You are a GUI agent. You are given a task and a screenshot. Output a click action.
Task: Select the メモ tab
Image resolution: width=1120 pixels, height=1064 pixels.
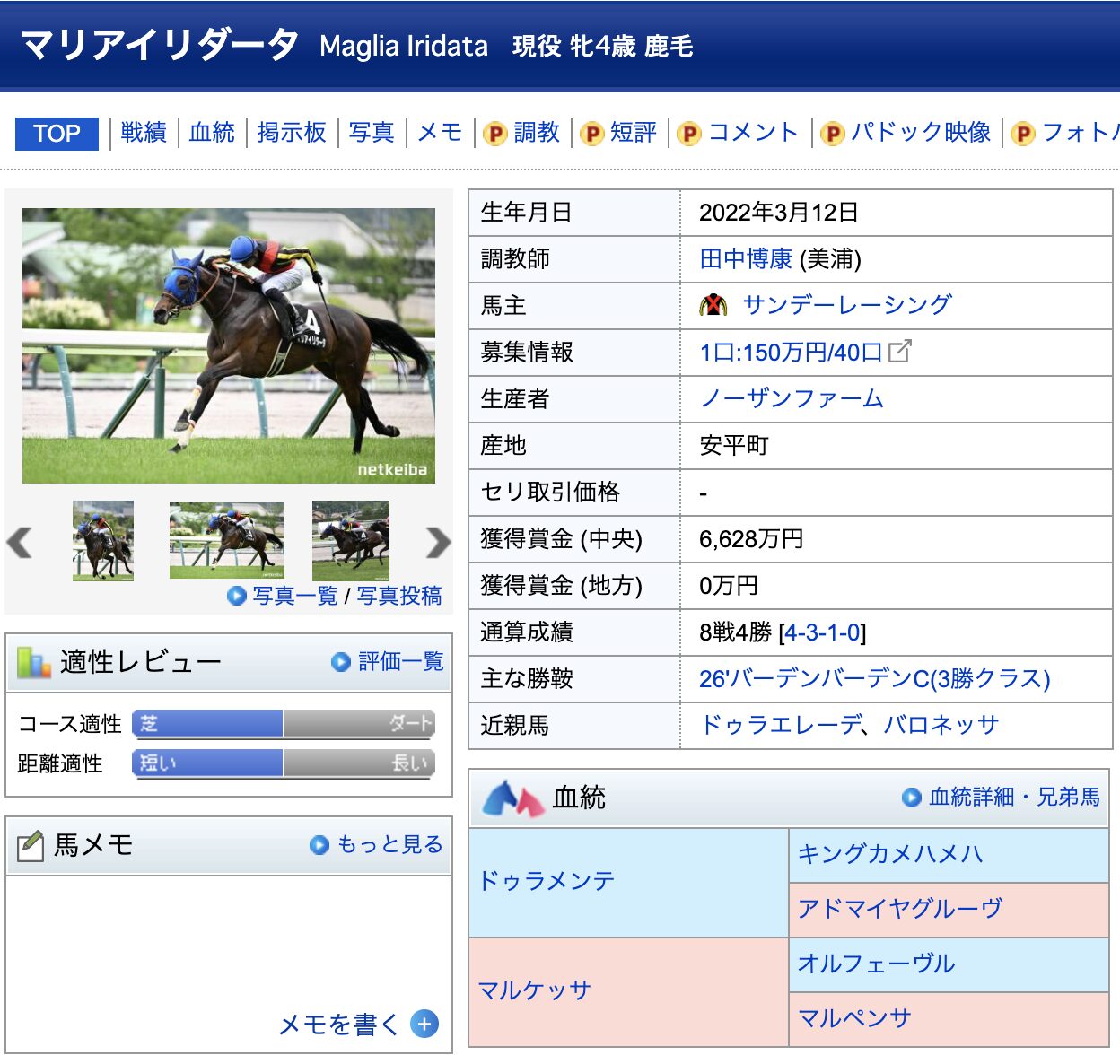440,133
